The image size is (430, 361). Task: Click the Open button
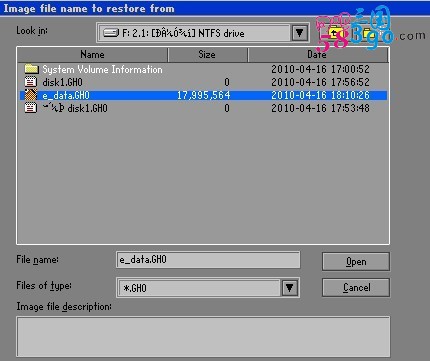356,262
